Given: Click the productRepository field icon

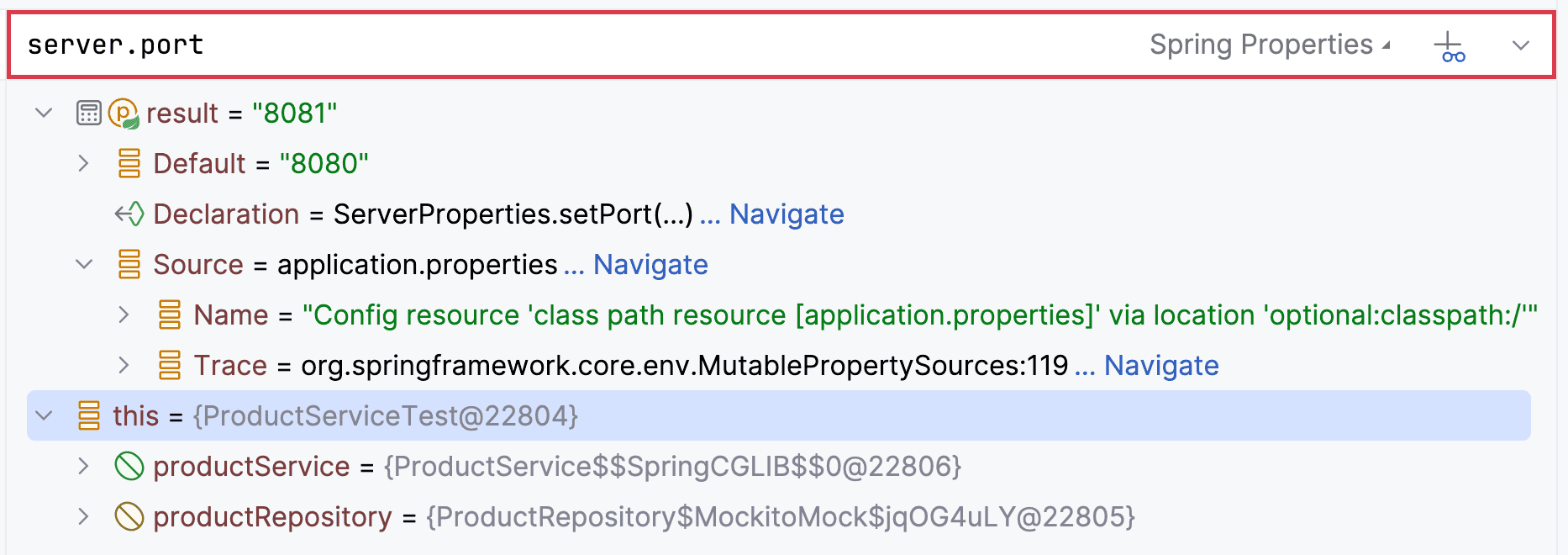Looking at the screenshot, I should coord(129,516).
